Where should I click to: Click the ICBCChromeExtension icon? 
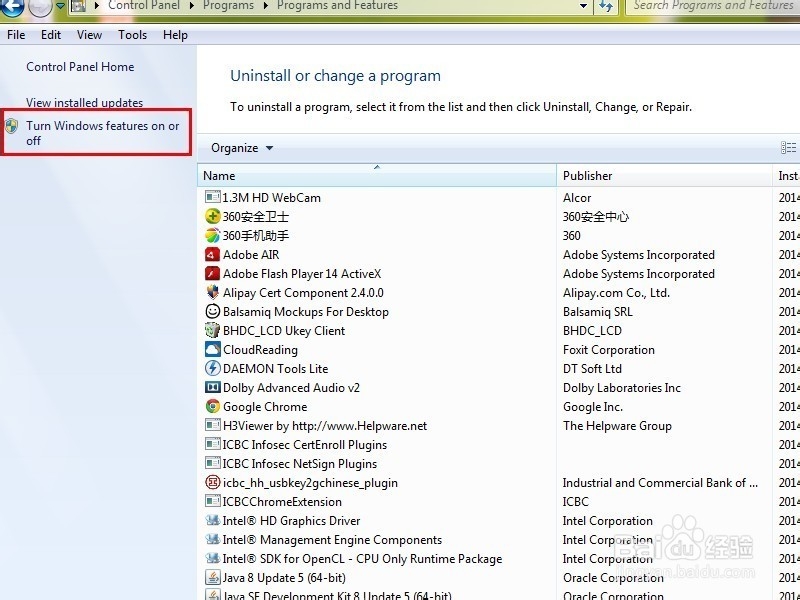click(212, 501)
